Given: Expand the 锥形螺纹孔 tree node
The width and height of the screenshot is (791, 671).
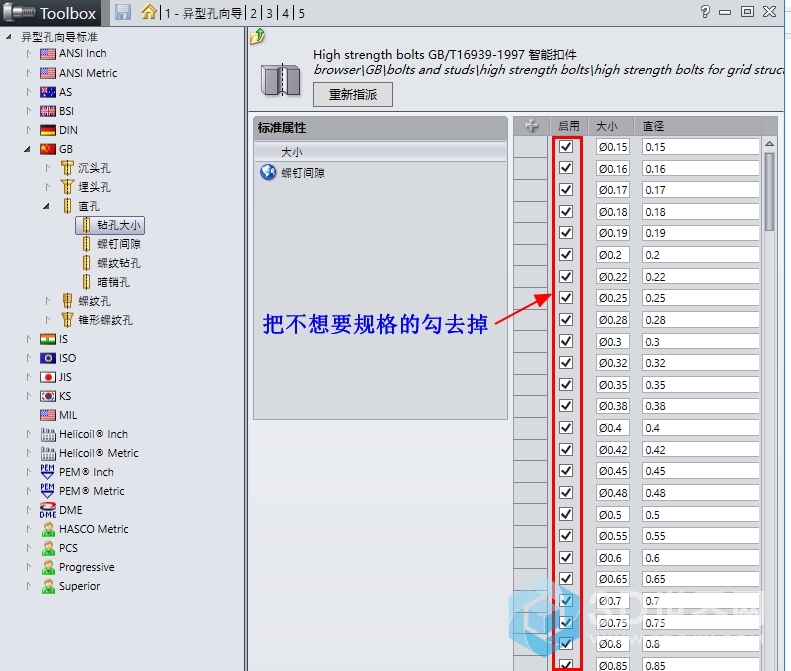Looking at the screenshot, I should pos(47,320).
